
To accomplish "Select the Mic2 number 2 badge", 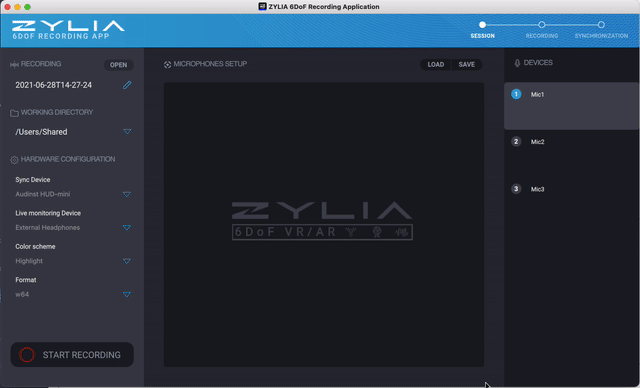I will click(516, 142).
